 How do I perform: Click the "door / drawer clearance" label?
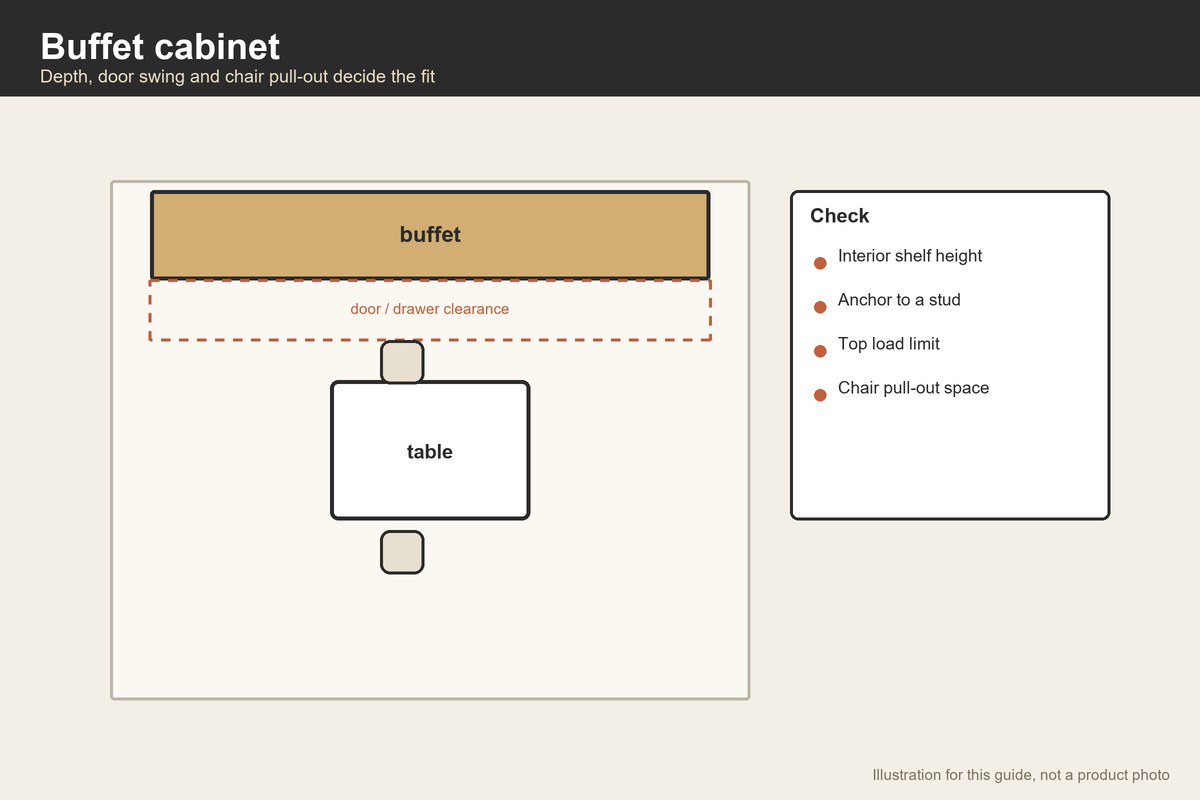point(430,309)
